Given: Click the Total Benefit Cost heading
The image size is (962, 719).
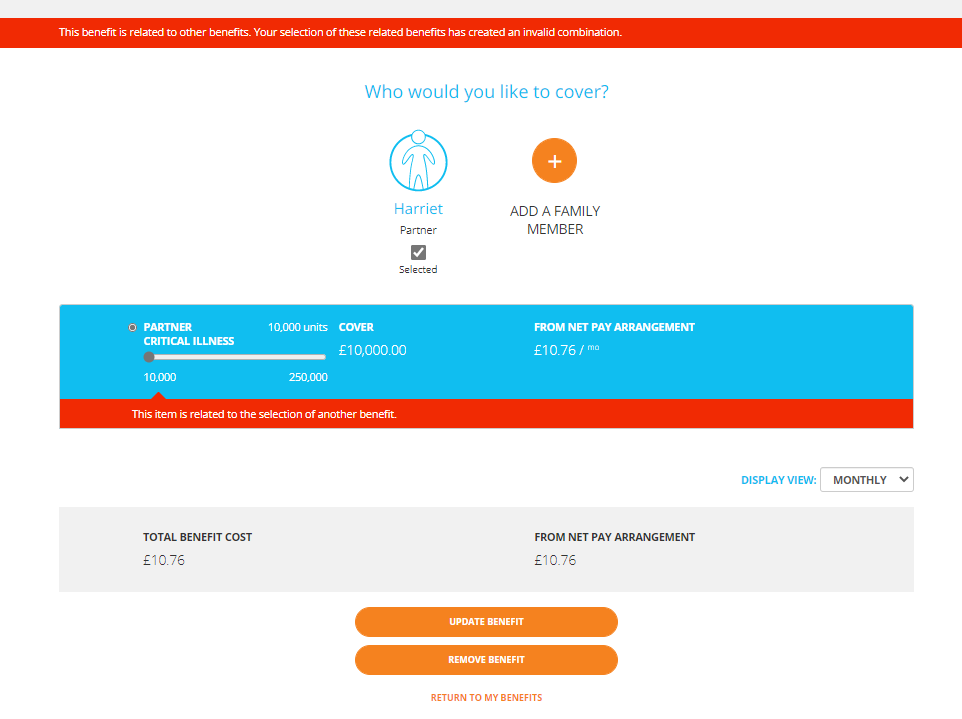Looking at the screenshot, I should (x=198, y=537).
